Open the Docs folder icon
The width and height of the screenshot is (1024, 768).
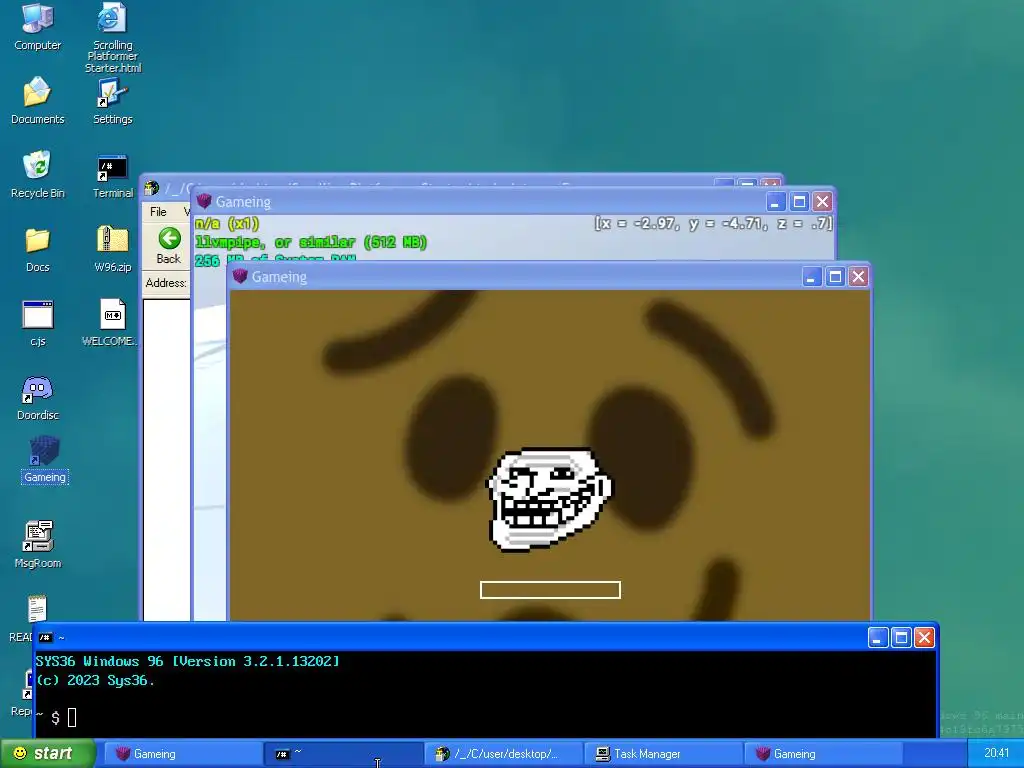(37, 250)
